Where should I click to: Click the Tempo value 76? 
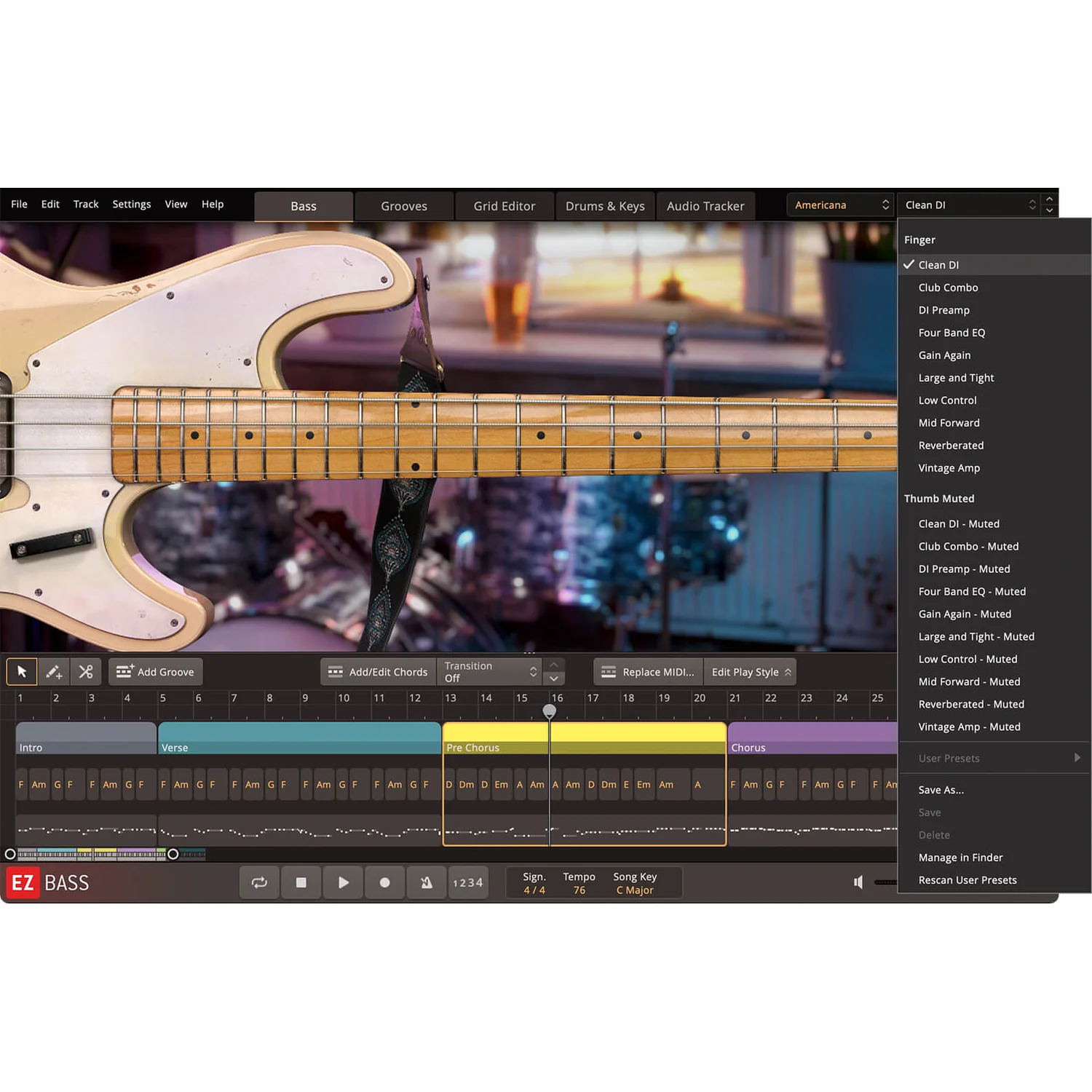pos(579,890)
